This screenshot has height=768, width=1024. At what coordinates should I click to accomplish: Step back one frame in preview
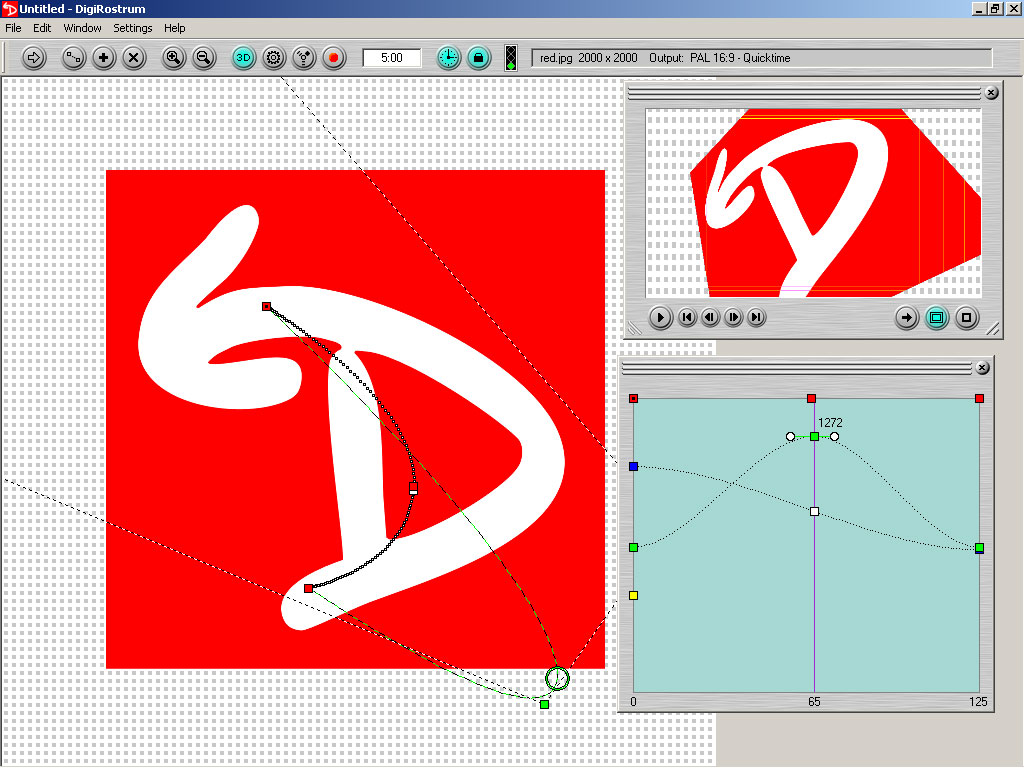coord(711,317)
